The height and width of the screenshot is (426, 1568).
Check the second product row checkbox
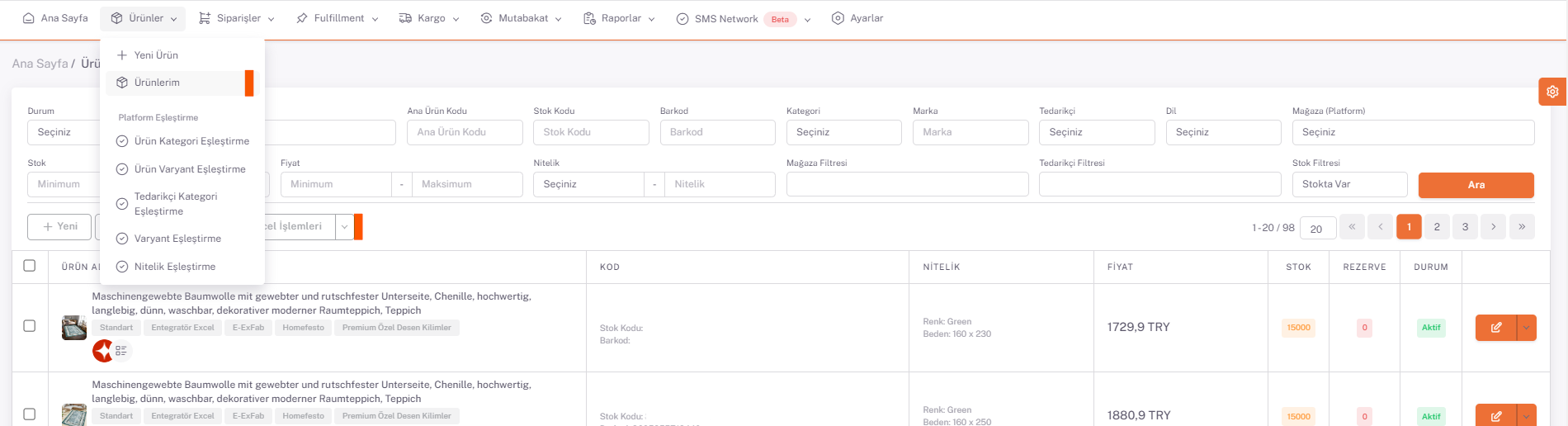coord(30,414)
